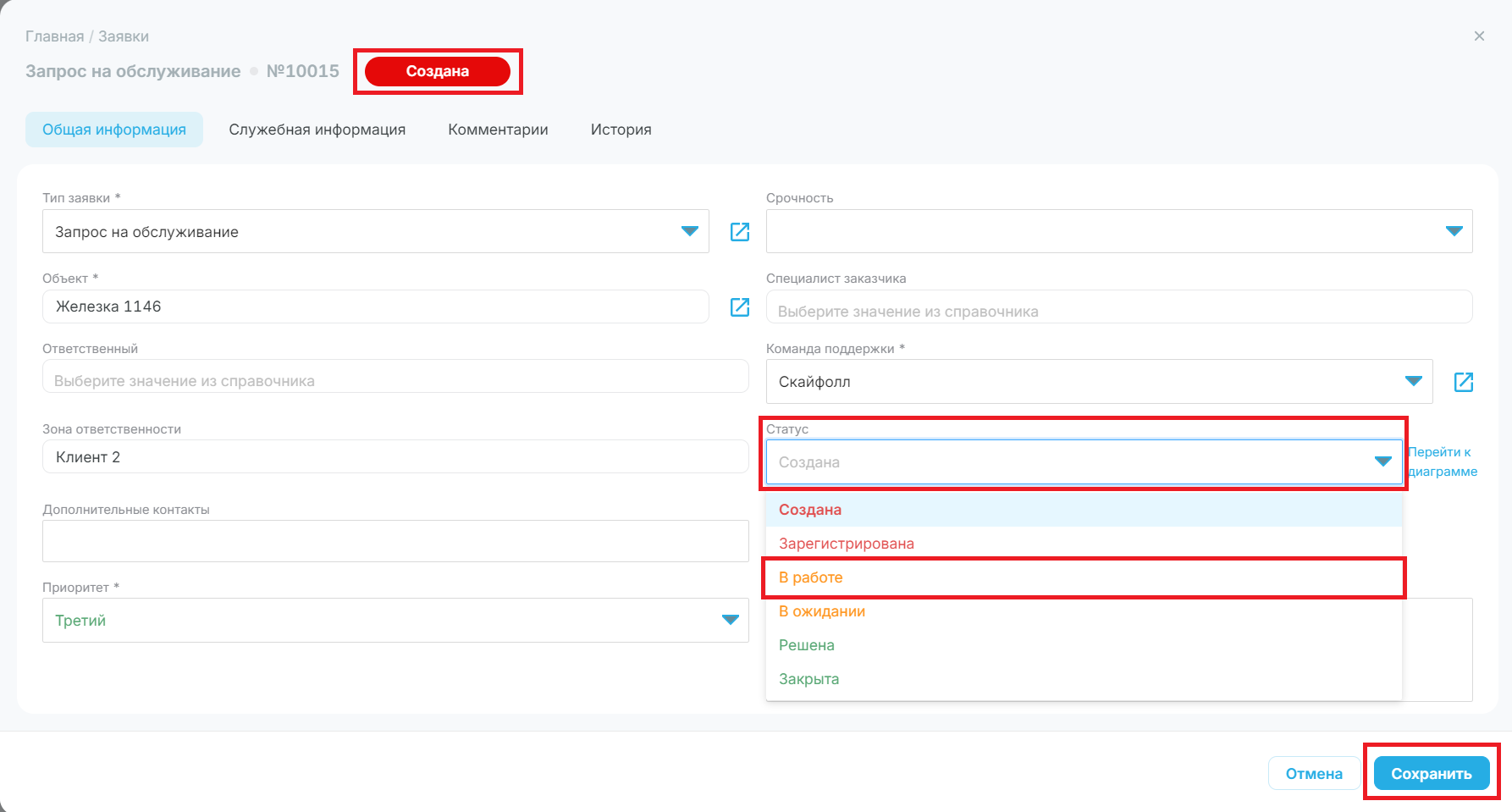Follow the Перейти к диаграмме link
This screenshot has height=812, width=1512.
[x=1443, y=461]
